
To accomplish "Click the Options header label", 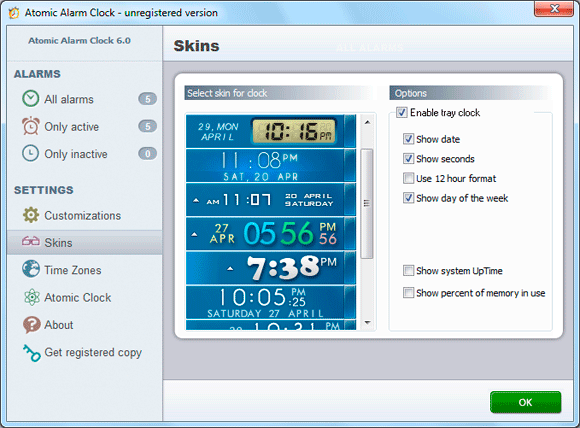I will (411, 93).
